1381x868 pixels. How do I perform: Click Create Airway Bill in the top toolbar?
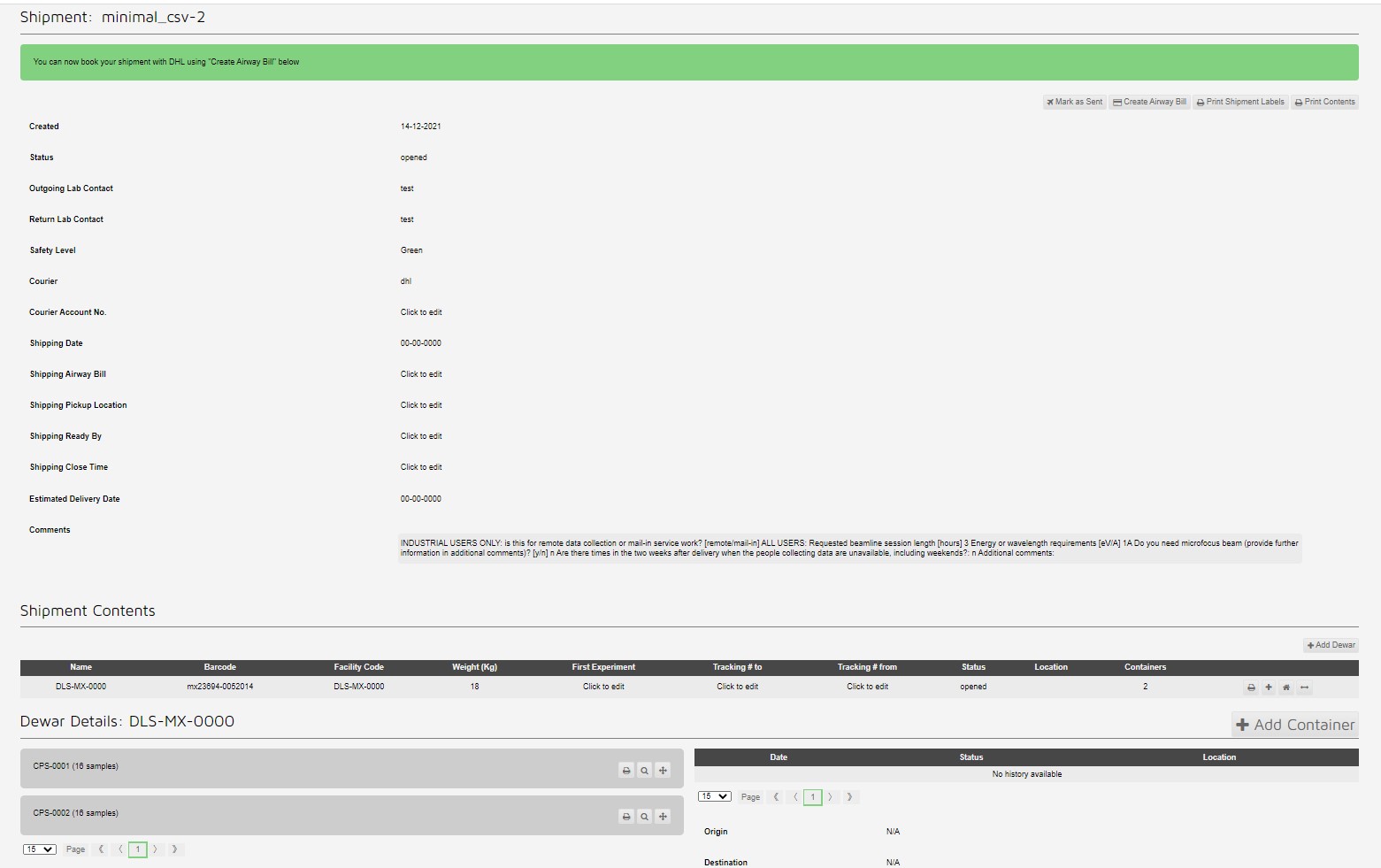(x=1148, y=102)
